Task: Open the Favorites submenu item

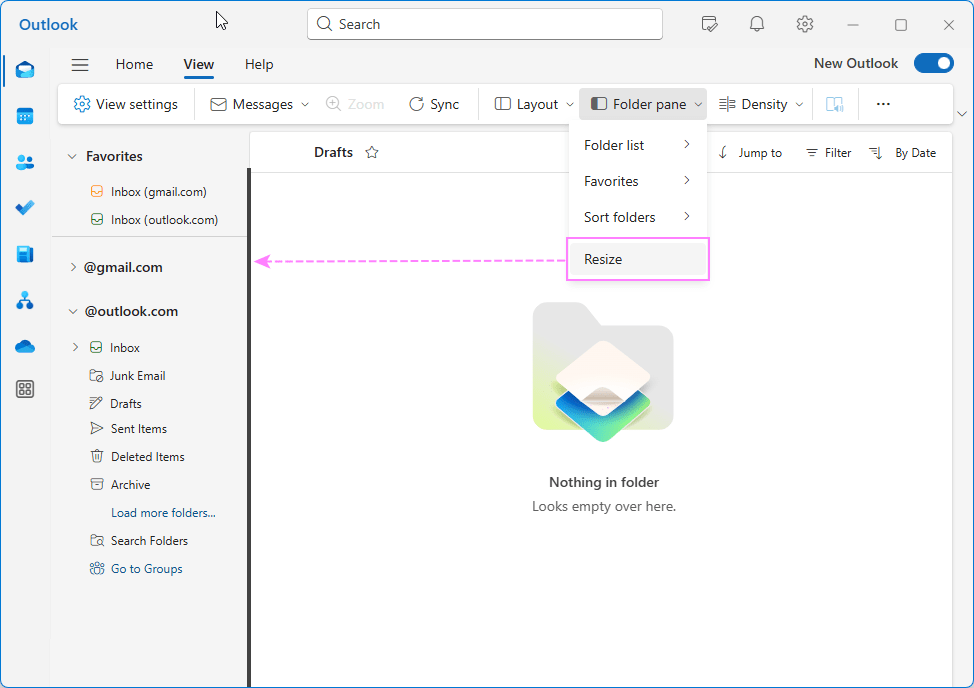Action: (x=637, y=181)
